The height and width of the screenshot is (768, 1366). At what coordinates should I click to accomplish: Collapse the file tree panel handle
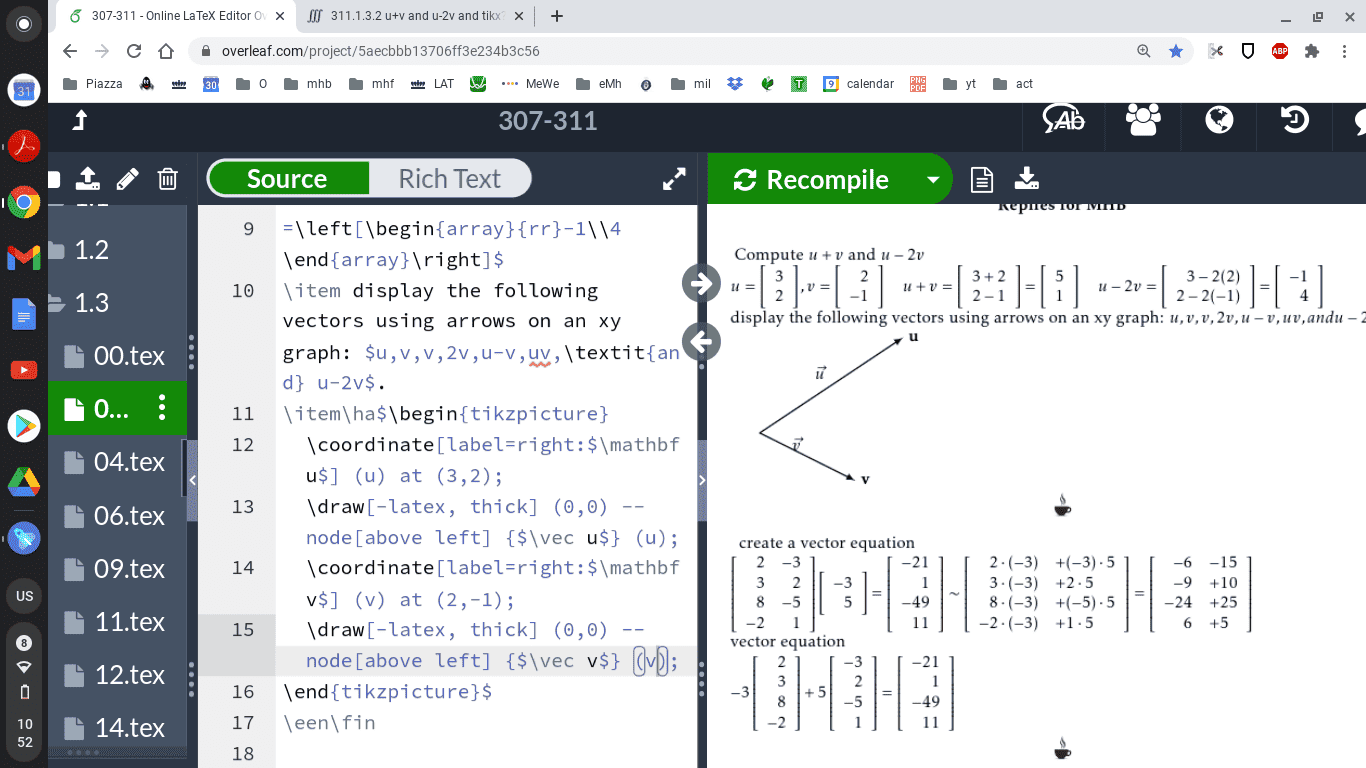pyautogui.click(x=192, y=480)
